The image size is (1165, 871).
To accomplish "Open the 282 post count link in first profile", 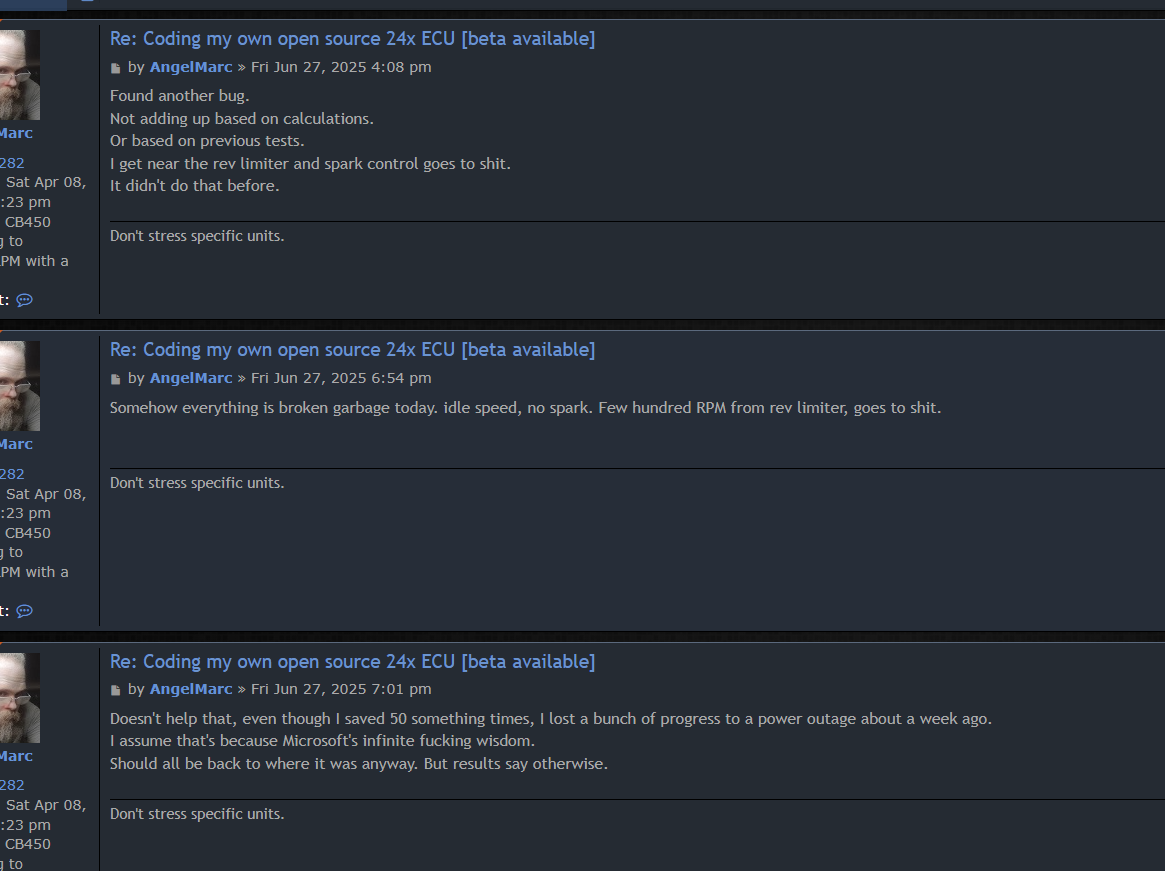I will pyautogui.click(x=12, y=163).
